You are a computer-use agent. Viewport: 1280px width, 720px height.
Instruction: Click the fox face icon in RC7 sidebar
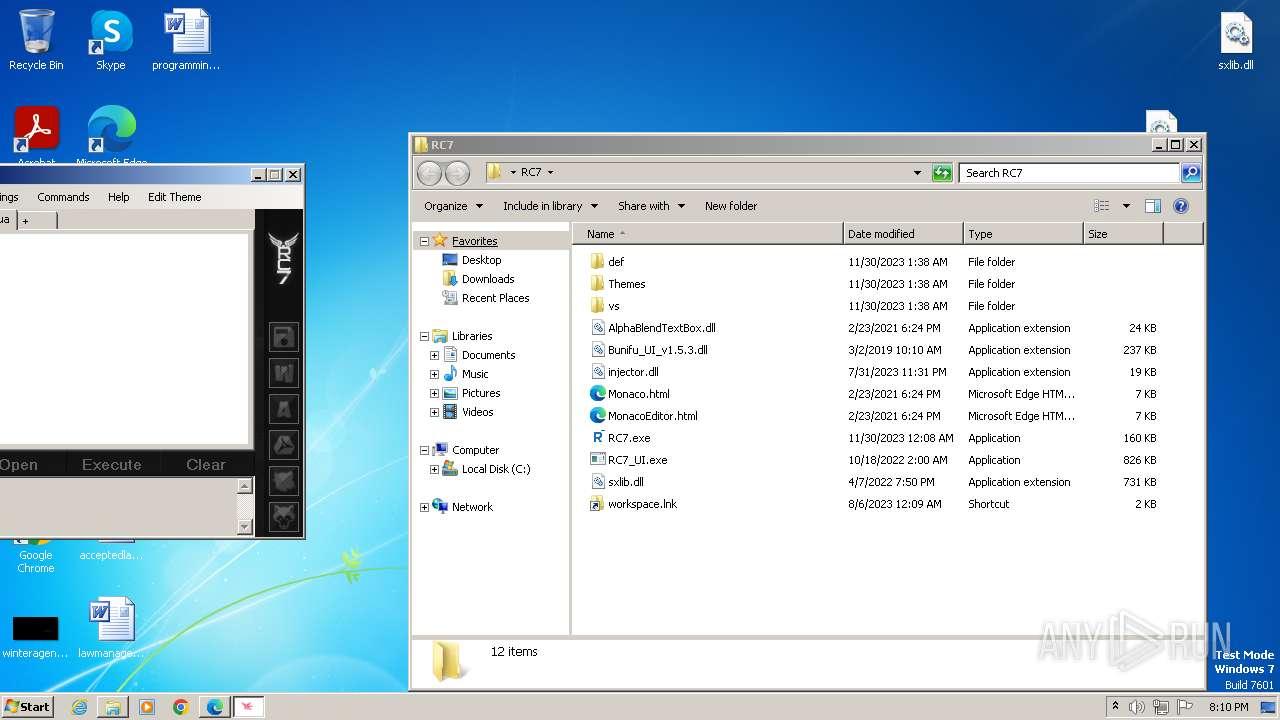[284, 481]
